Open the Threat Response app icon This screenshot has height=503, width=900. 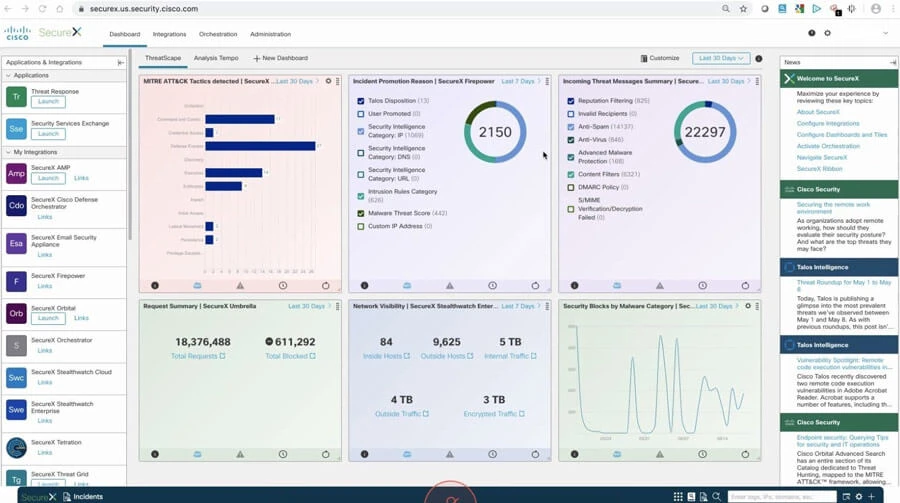click(16, 97)
